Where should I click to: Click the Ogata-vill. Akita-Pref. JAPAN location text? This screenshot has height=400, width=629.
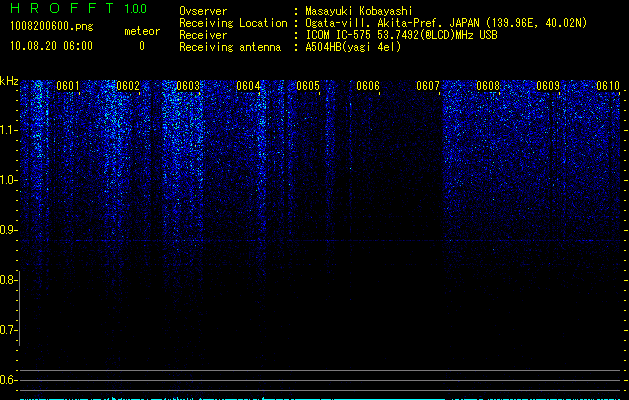click(x=446, y=23)
